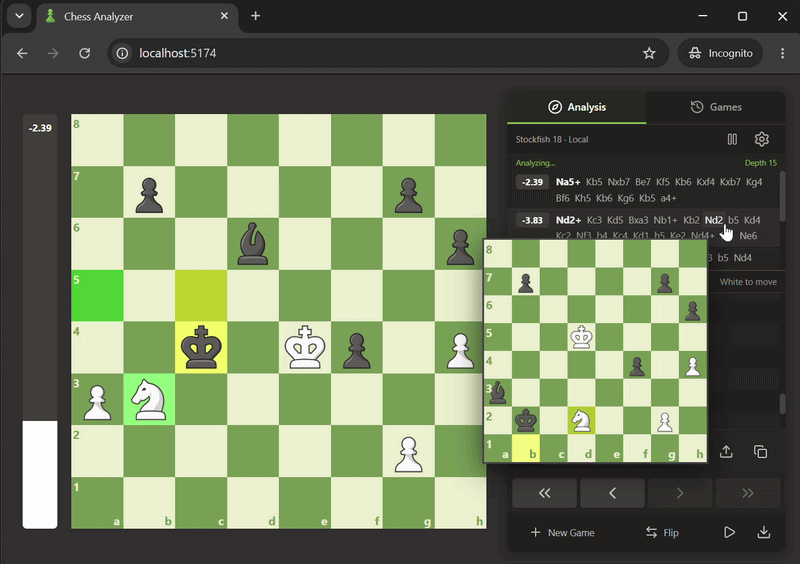This screenshot has width=800, height=564.
Task: Select the white pawn on a3
Action: point(97,399)
